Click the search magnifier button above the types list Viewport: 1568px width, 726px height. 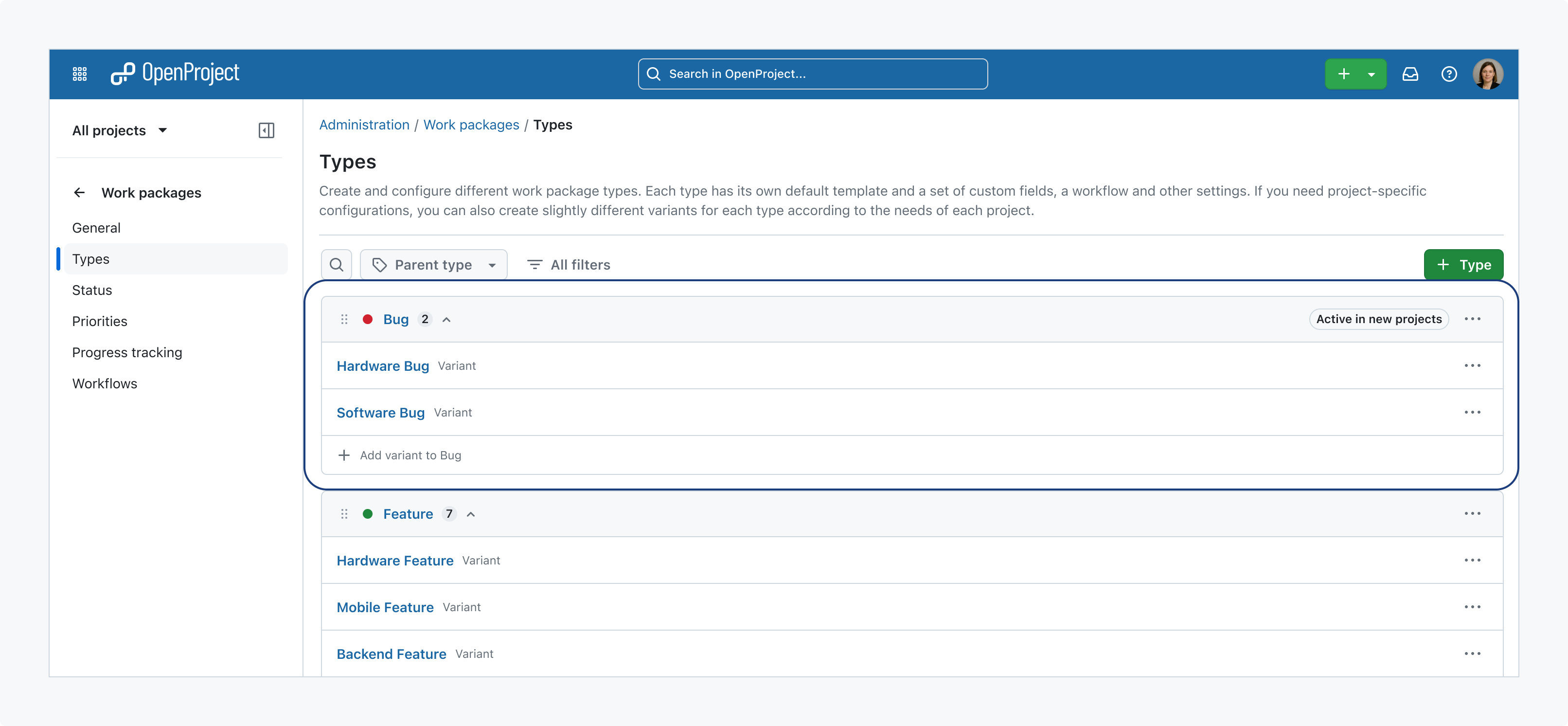337,264
